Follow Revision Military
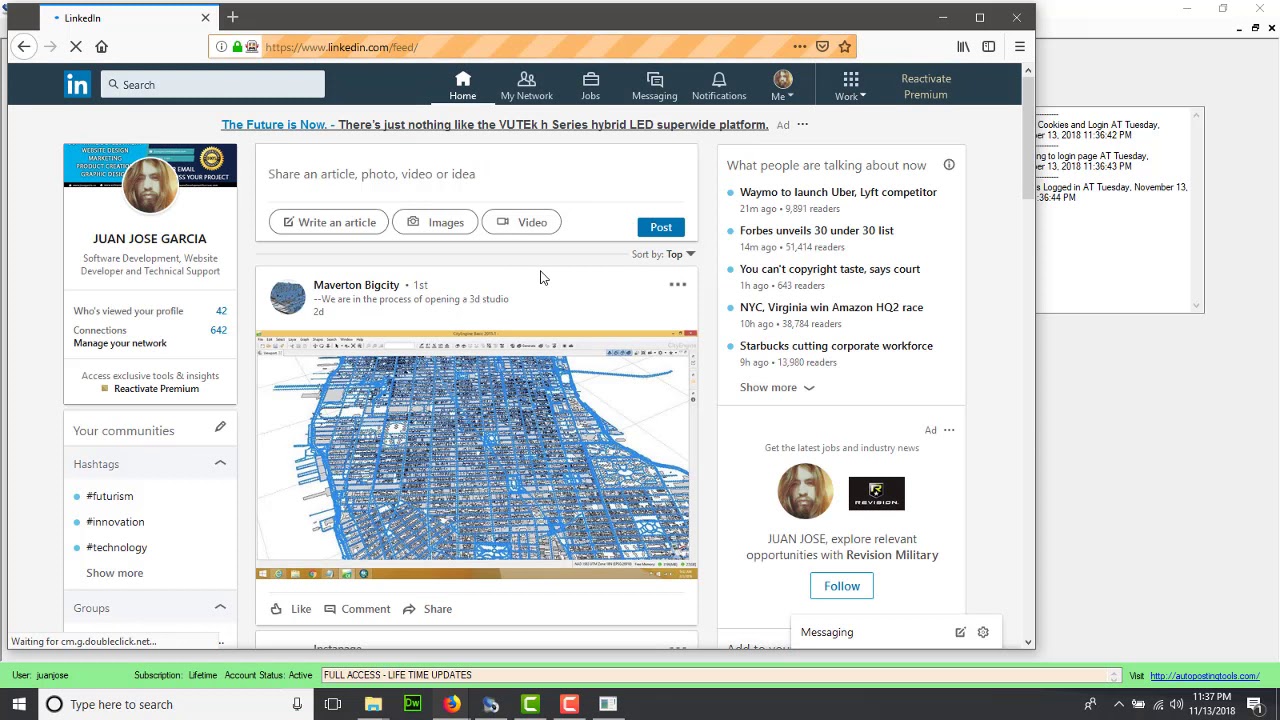The width and height of the screenshot is (1280, 720). [842, 586]
